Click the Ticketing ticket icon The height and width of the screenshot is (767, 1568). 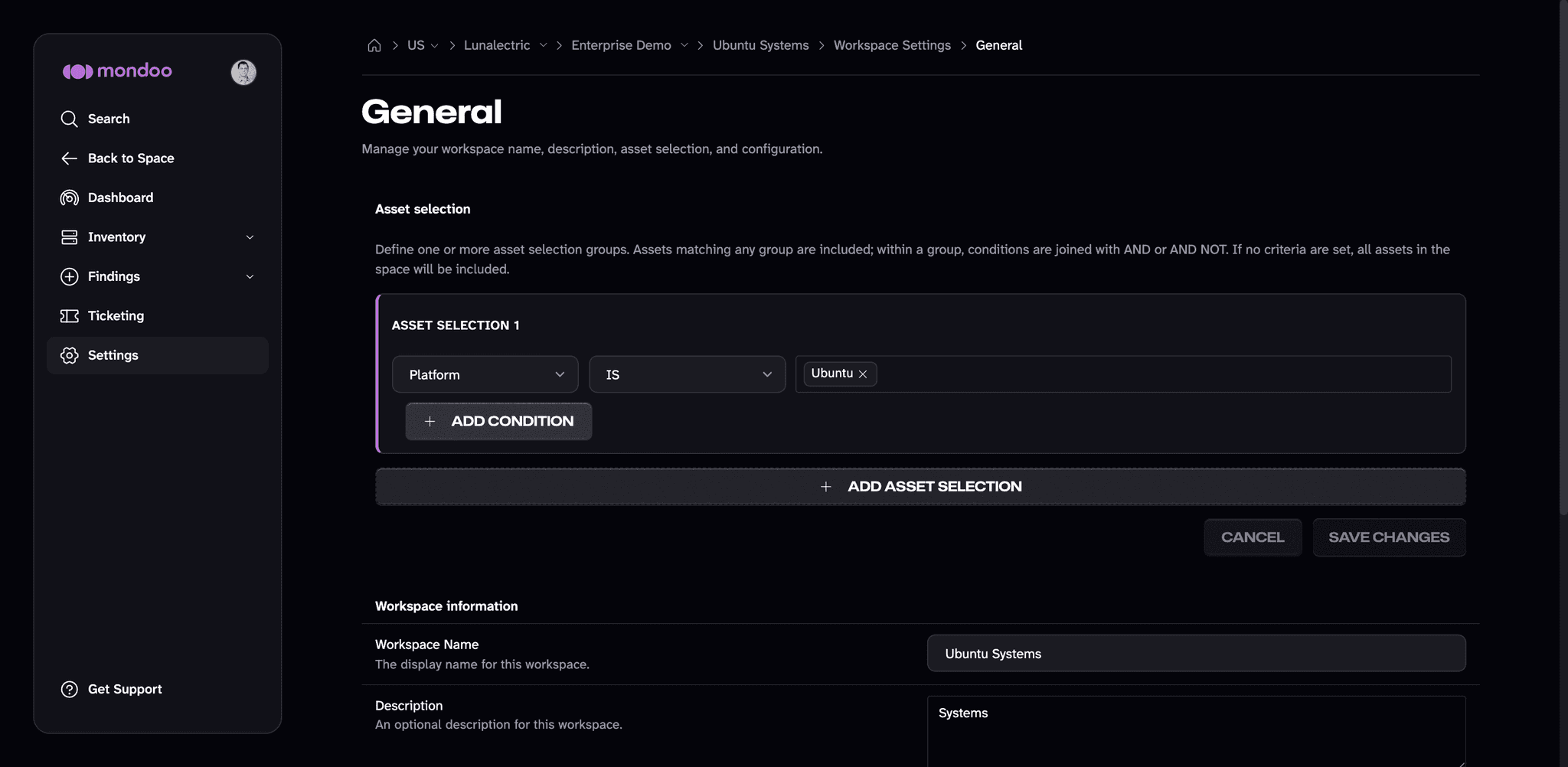69,316
